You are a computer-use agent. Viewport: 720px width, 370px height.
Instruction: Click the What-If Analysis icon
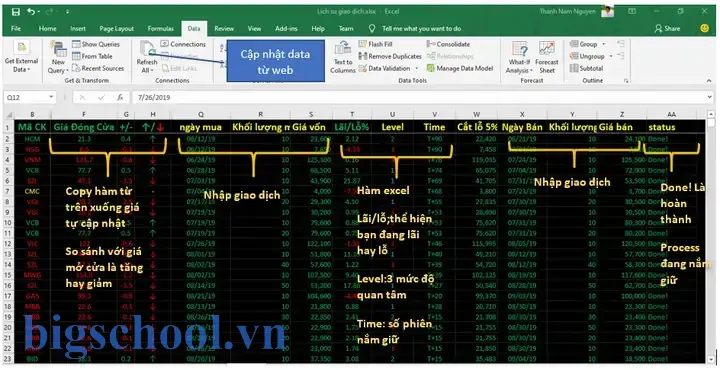[519, 49]
